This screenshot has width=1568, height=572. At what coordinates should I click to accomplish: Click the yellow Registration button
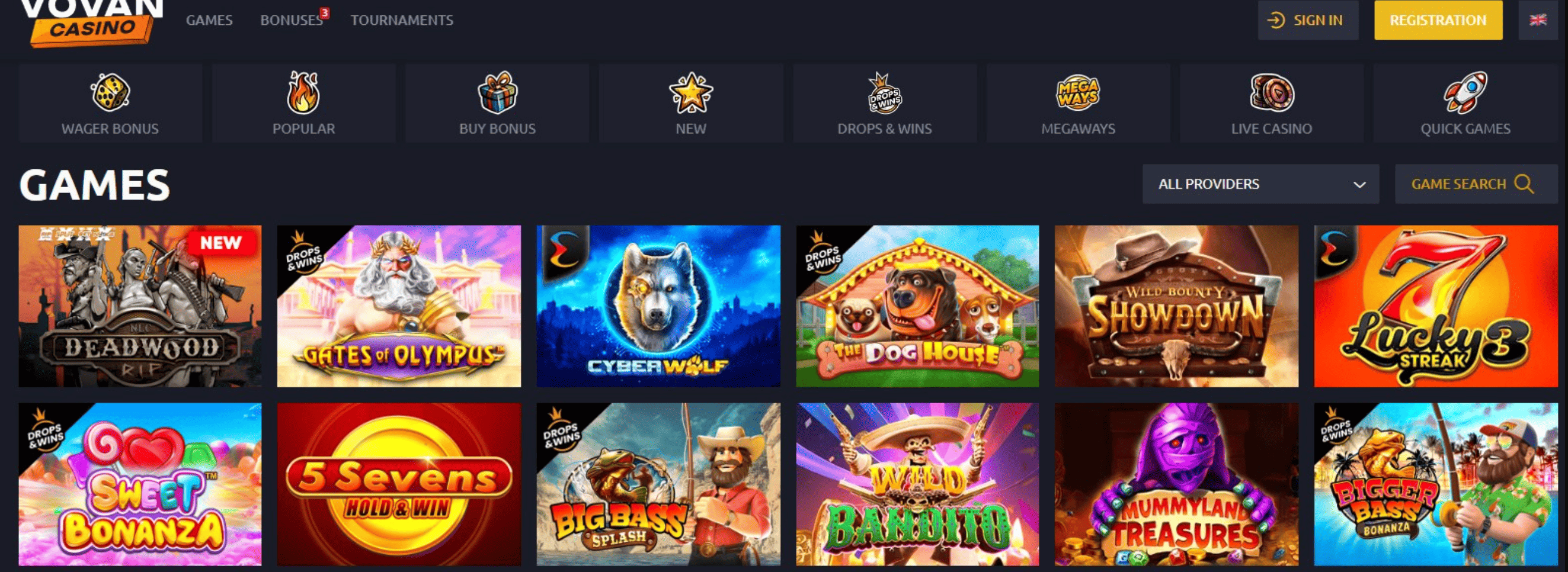pyautogui.click(x=1438, y=20)
